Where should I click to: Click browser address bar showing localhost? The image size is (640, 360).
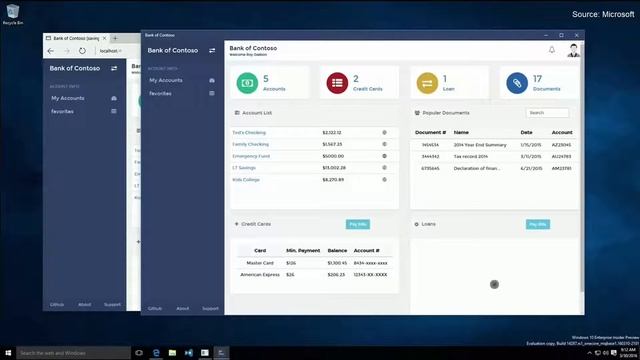111,51
